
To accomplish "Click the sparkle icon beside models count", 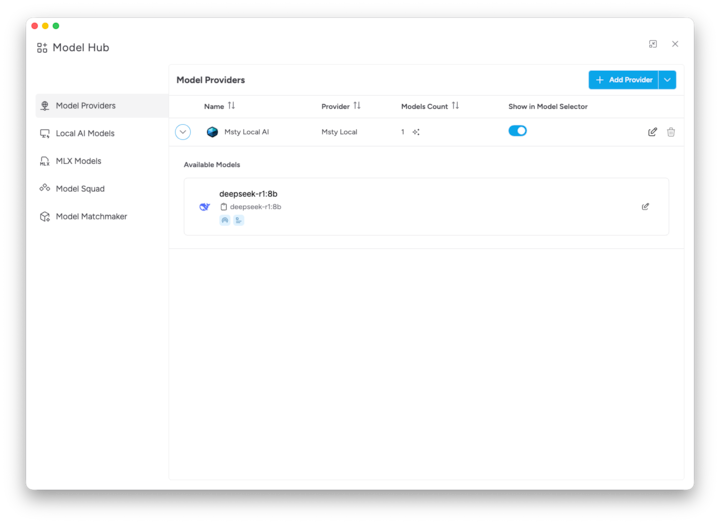I will (x=416, y=132).
